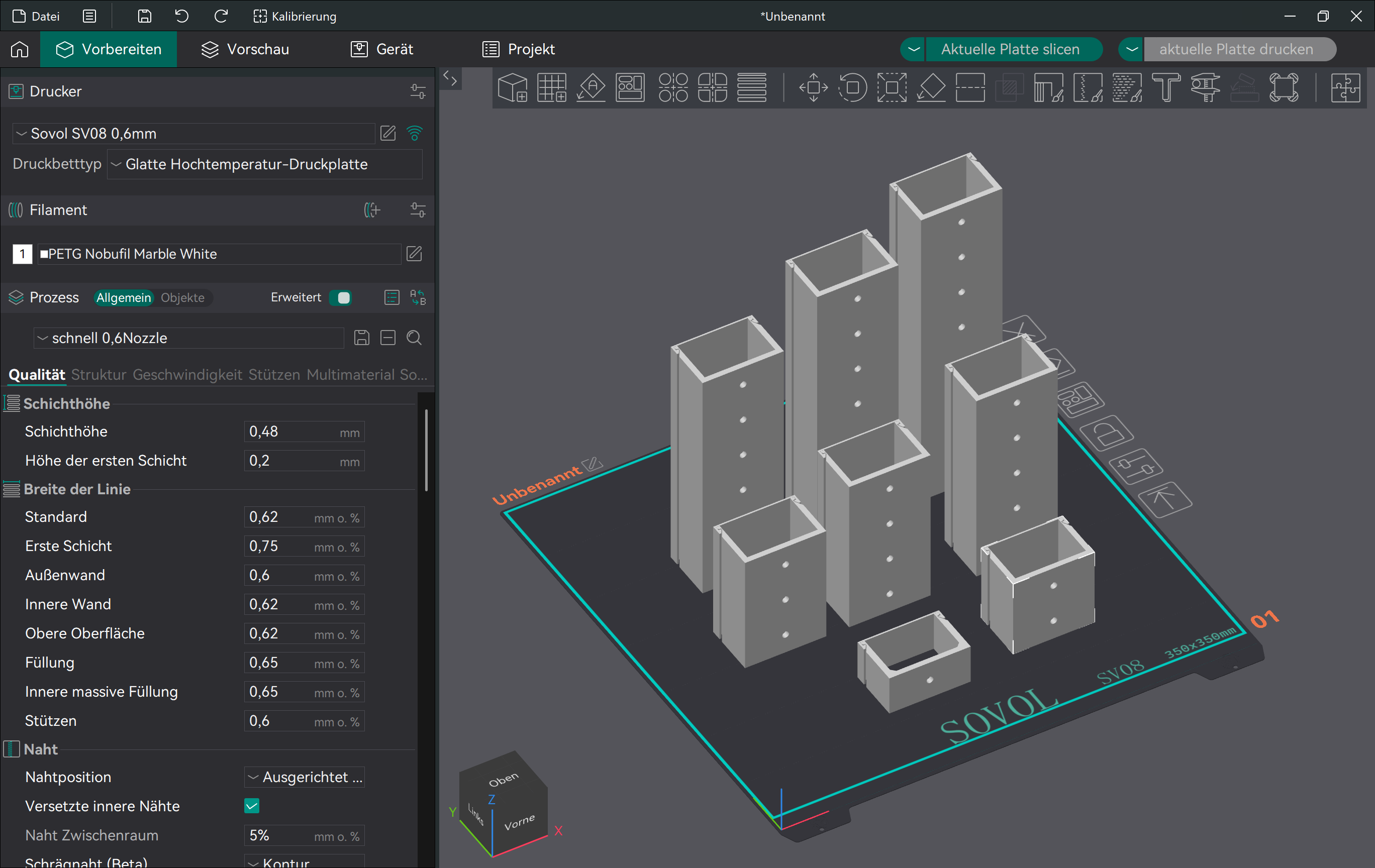The image size is (1375, 868).
Task: Switch process scope to Objekte
Action: (x=183, y=297)
